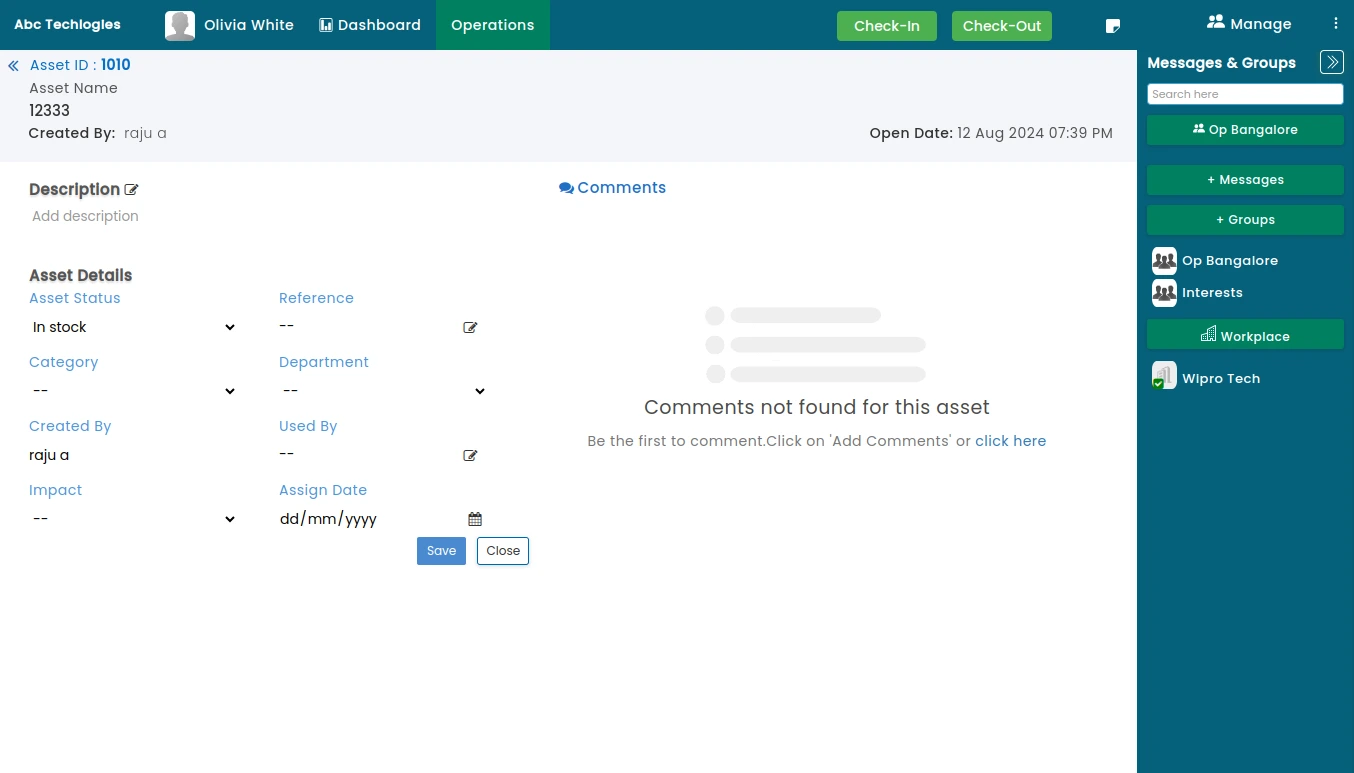Click the Comments speech bubble icon
Screen dimensions: 1354x773
[x=566, y=188]
